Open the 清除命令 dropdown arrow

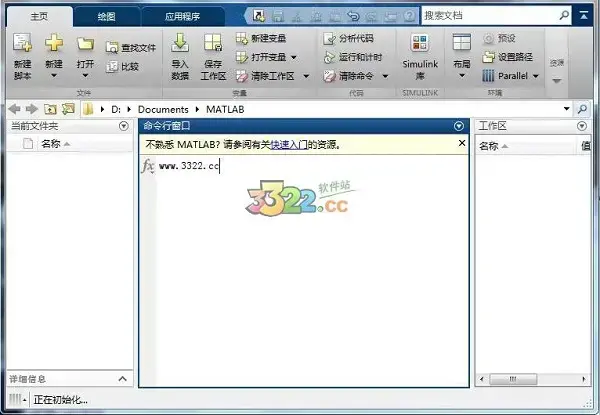coord(385,76)
